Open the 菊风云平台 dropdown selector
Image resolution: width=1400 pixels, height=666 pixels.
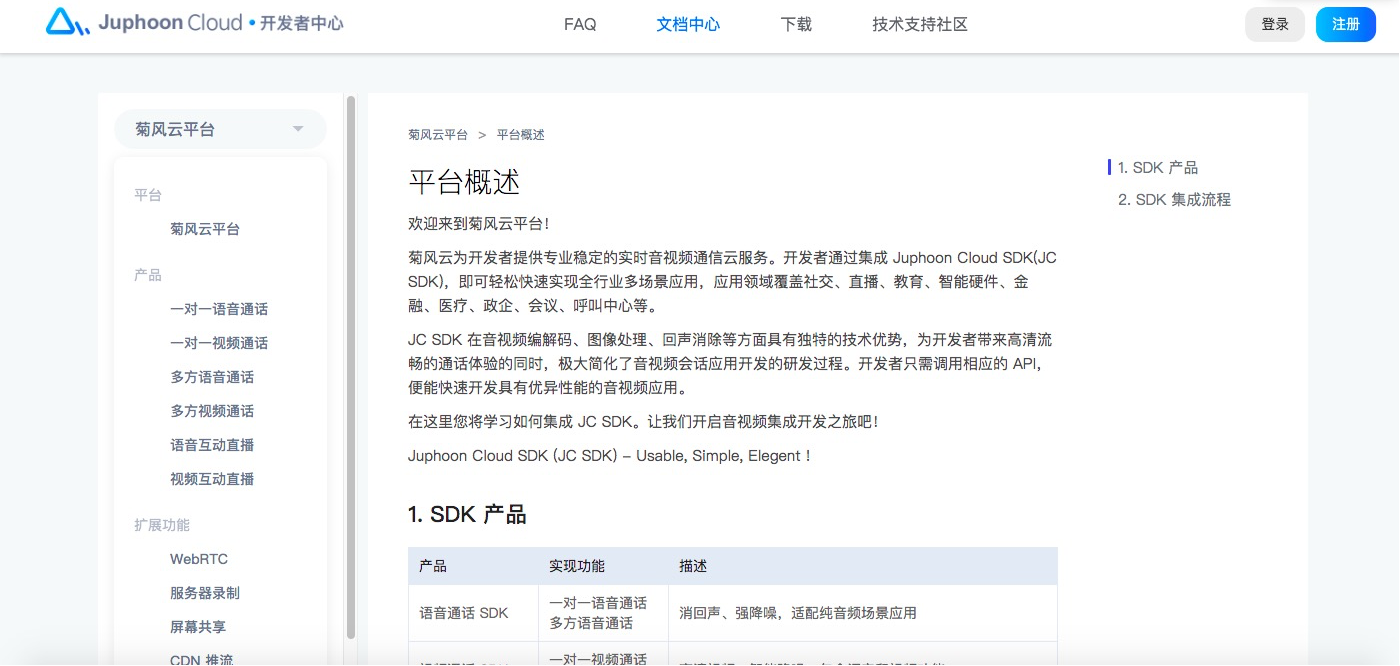point(220,129)
